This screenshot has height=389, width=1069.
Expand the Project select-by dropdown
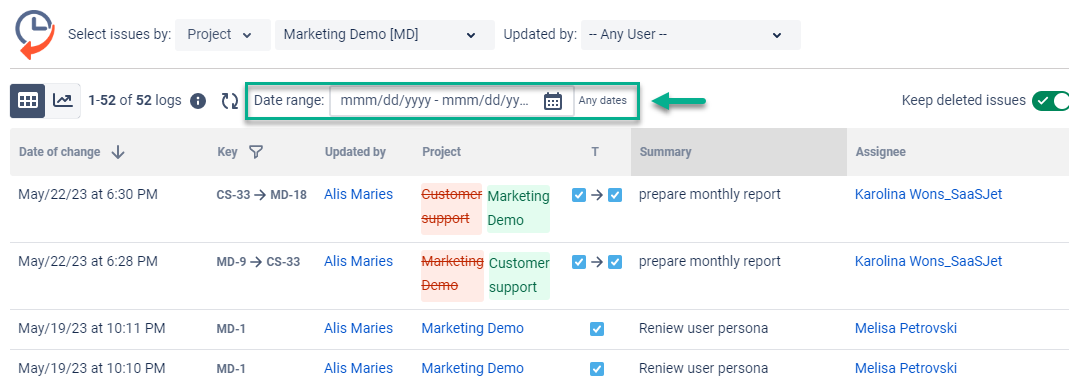pyautogui.click(x=223, y=35)
